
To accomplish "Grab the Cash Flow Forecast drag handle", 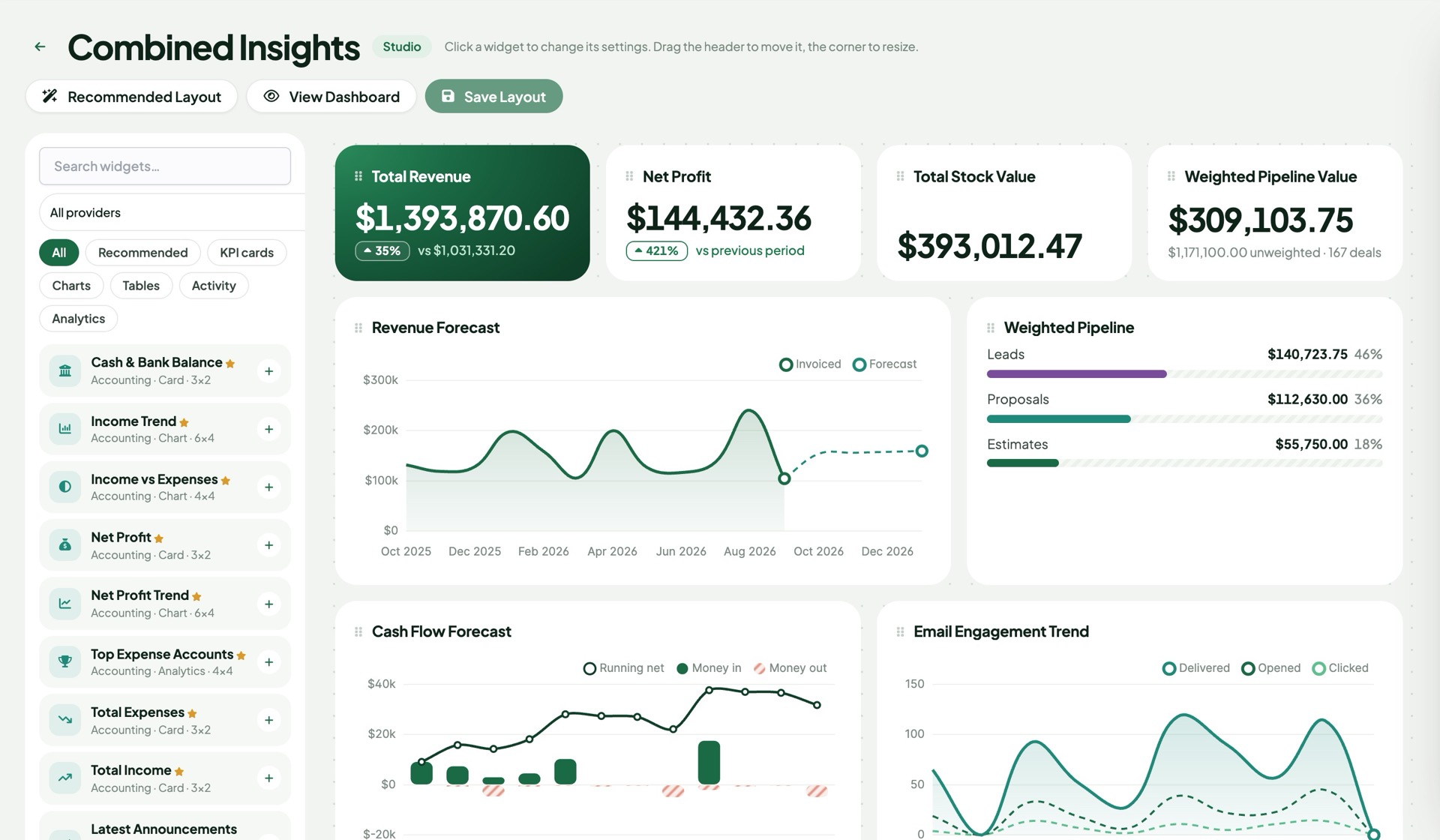I will tap(358, 631).
